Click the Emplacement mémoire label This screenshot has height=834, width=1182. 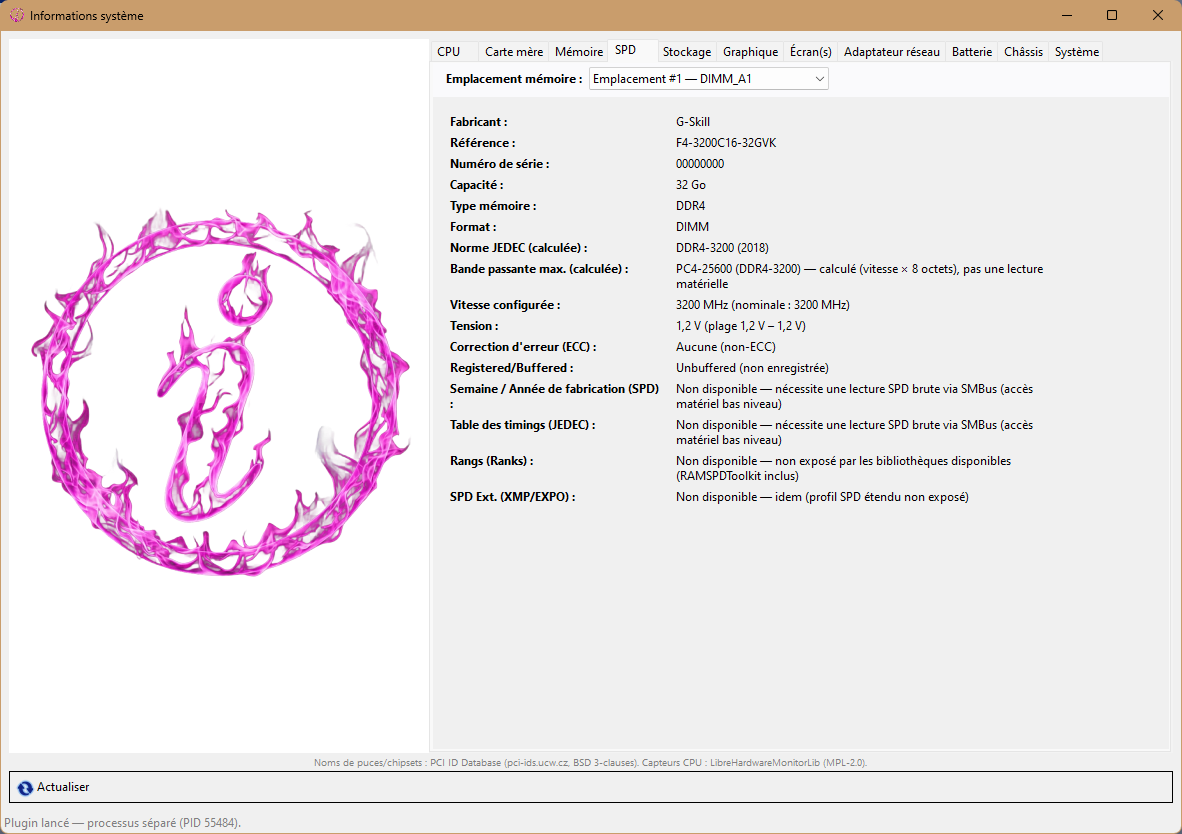513,78
